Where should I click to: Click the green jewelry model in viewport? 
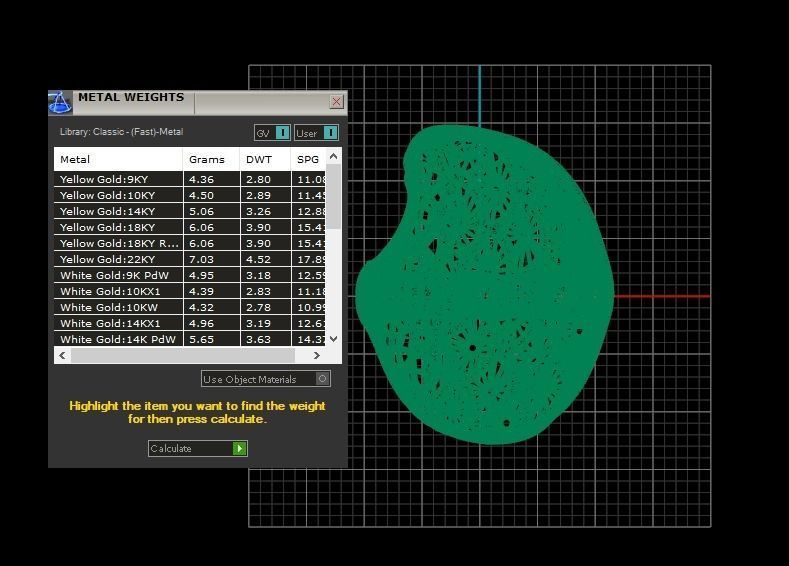pyautogui.click(x=485, y=285)
